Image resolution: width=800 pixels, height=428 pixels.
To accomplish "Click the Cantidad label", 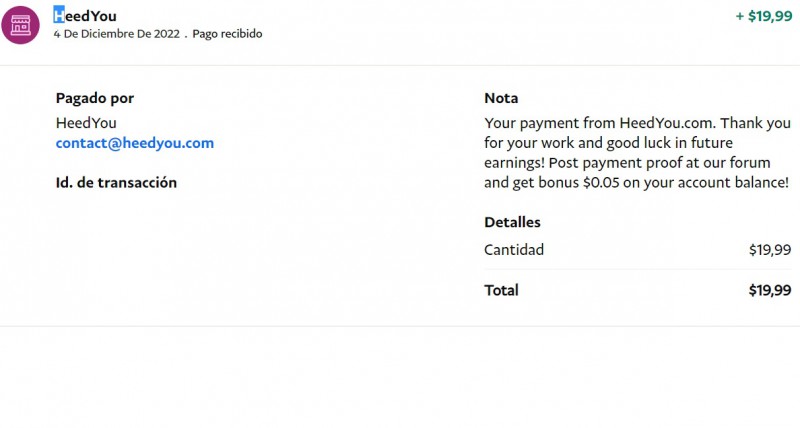I will [514, 250].
